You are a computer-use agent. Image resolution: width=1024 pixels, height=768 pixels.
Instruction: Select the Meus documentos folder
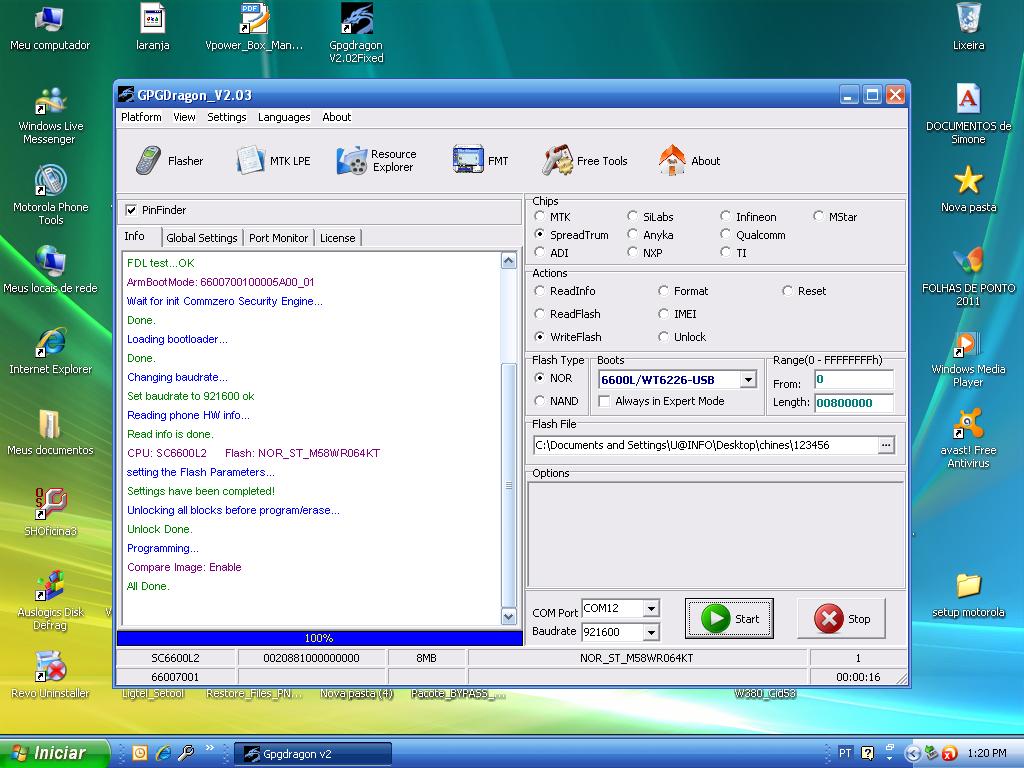pyautogui.click(x=50, y=432)
